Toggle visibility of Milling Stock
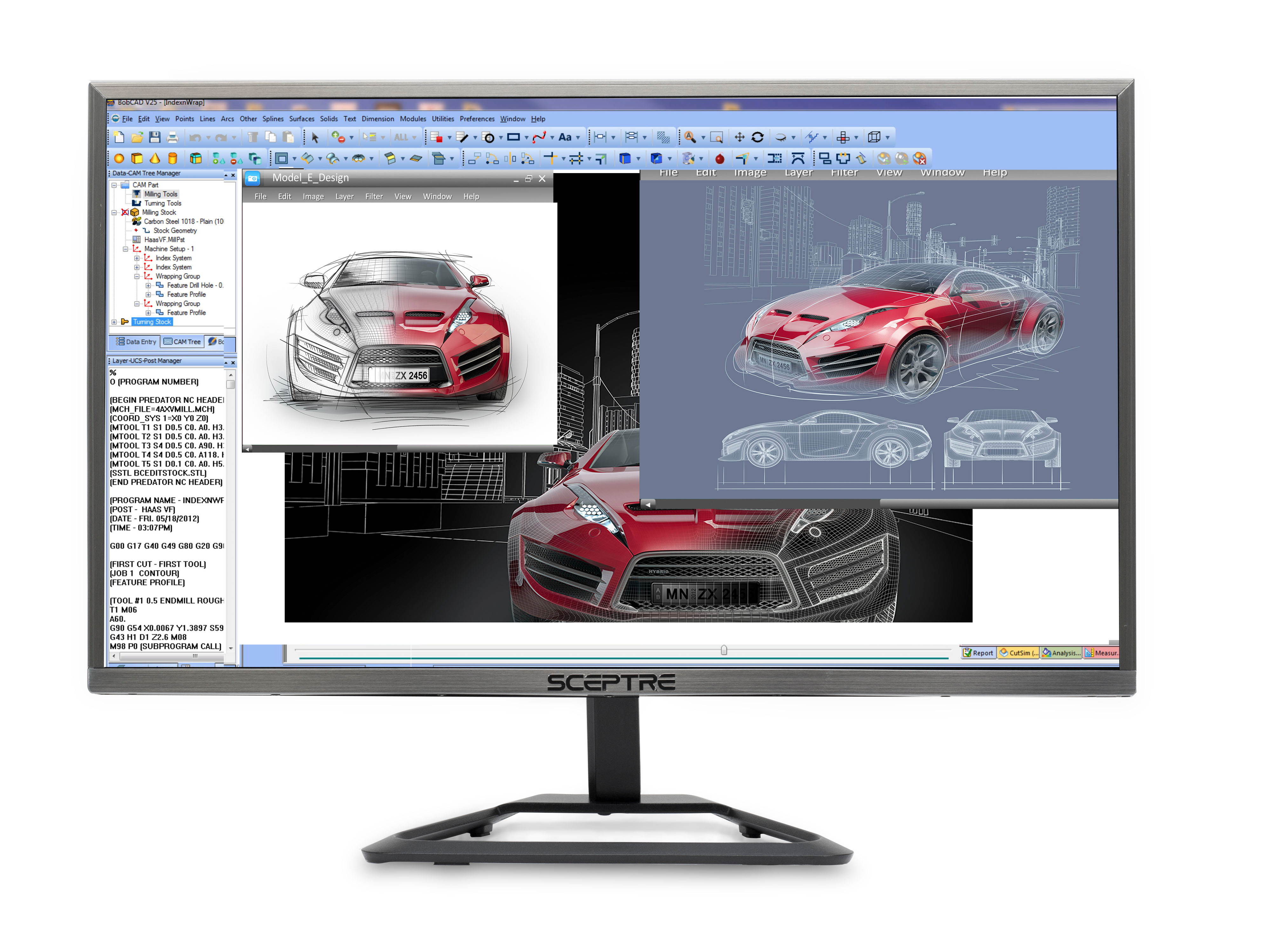The height and width of the screenshot is (937, 1288). (x=125, y=212)
